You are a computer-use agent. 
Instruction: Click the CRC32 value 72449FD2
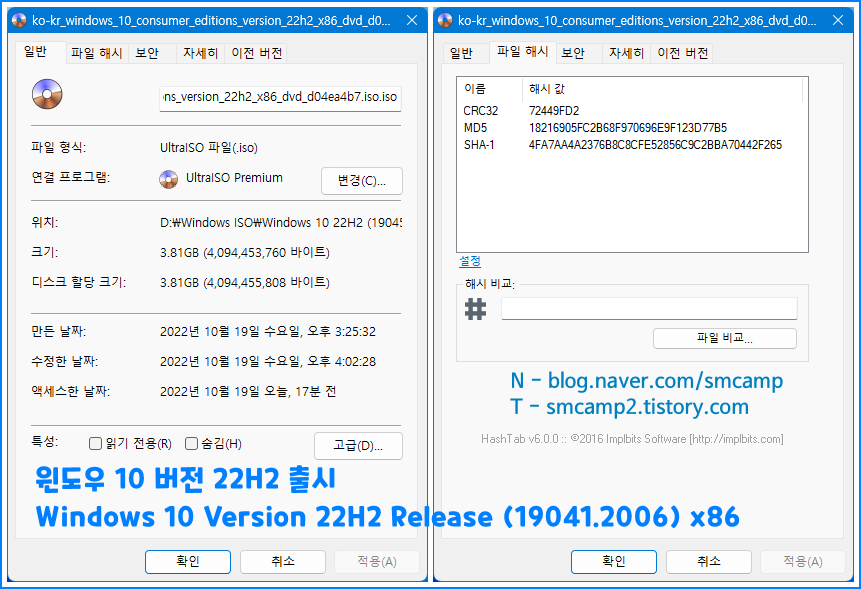[x=554, y=111]
